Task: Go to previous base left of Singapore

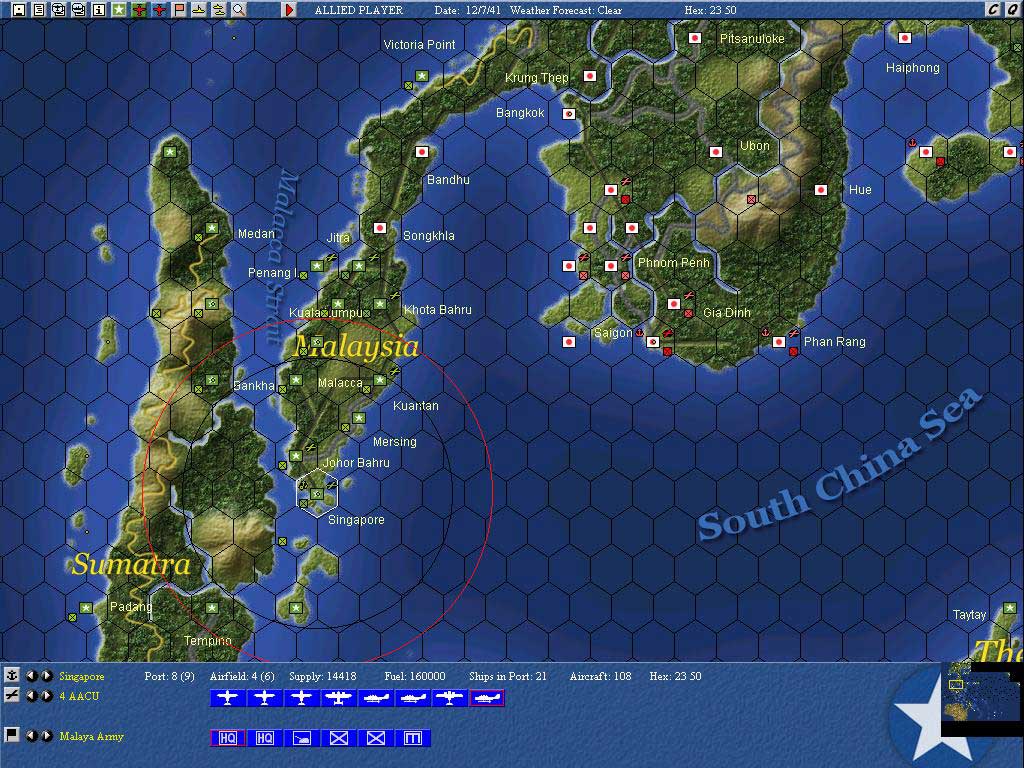Action: tap(31, 675)
